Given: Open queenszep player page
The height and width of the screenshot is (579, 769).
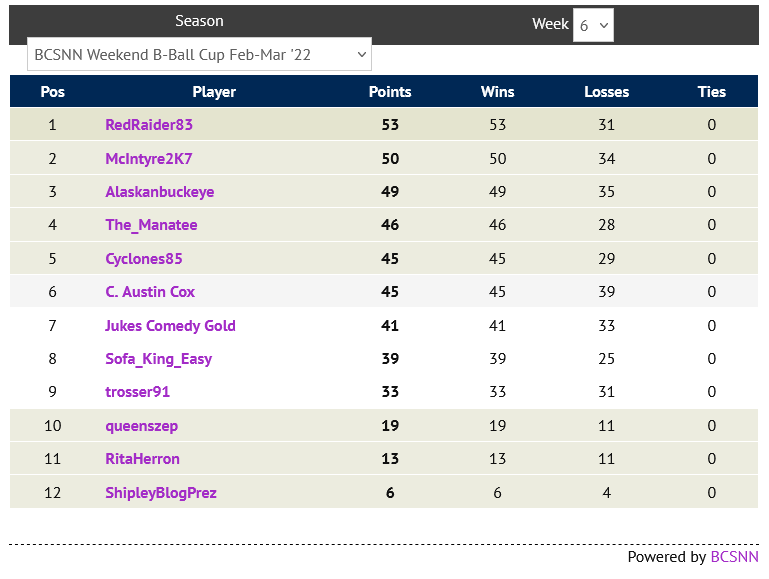Looking at the screenshot, I should click(141, 426).
